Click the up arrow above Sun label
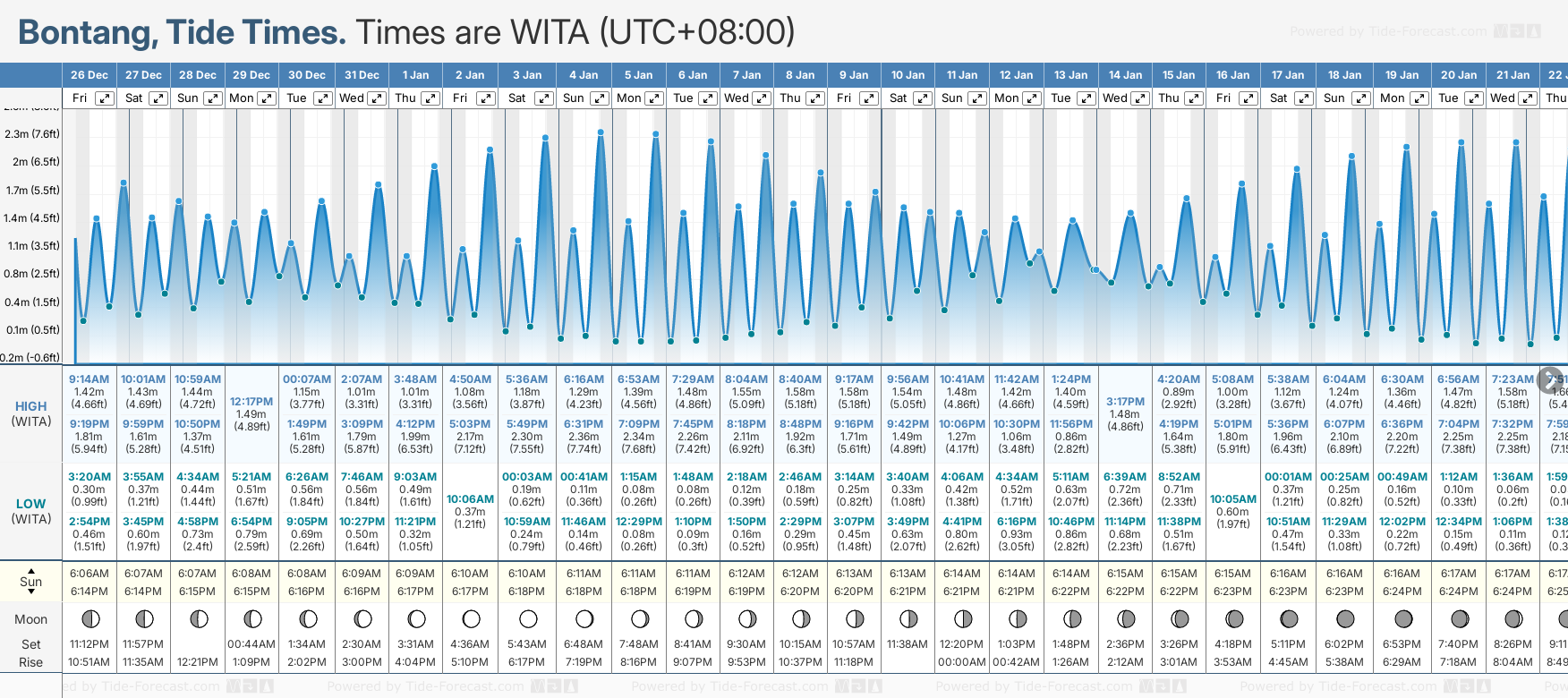 click(x=31, y=570)
